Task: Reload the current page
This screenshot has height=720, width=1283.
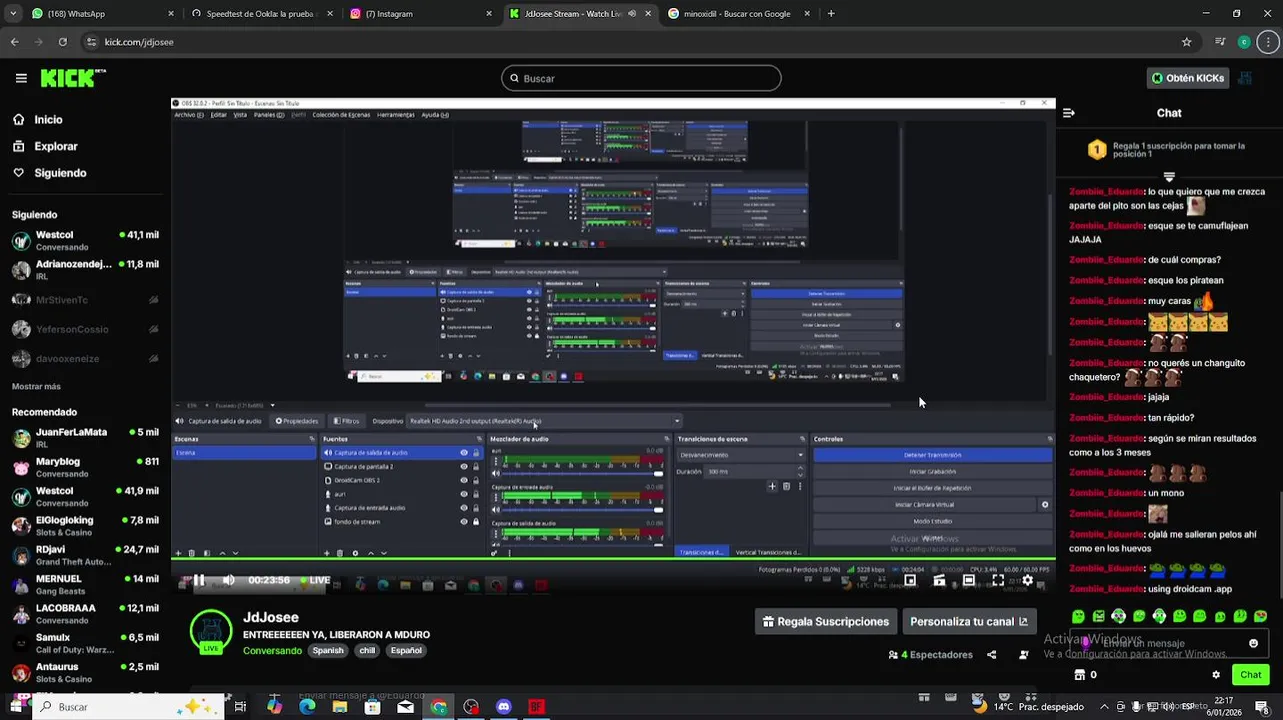Action: point(62,42)
